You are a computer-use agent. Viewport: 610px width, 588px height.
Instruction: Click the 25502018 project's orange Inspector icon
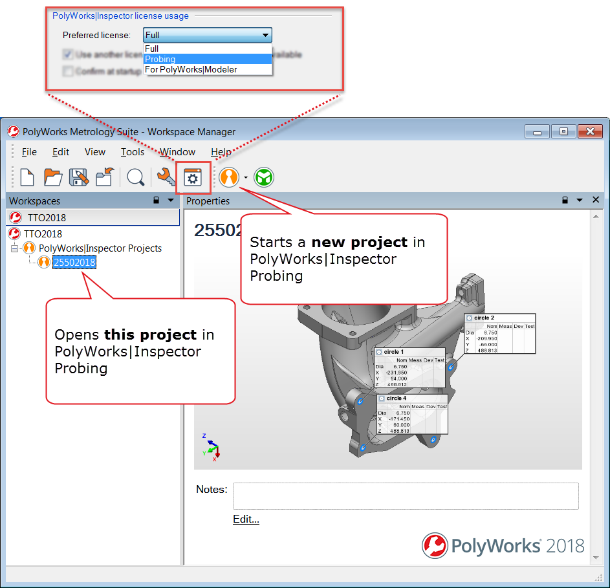(44, 262)
